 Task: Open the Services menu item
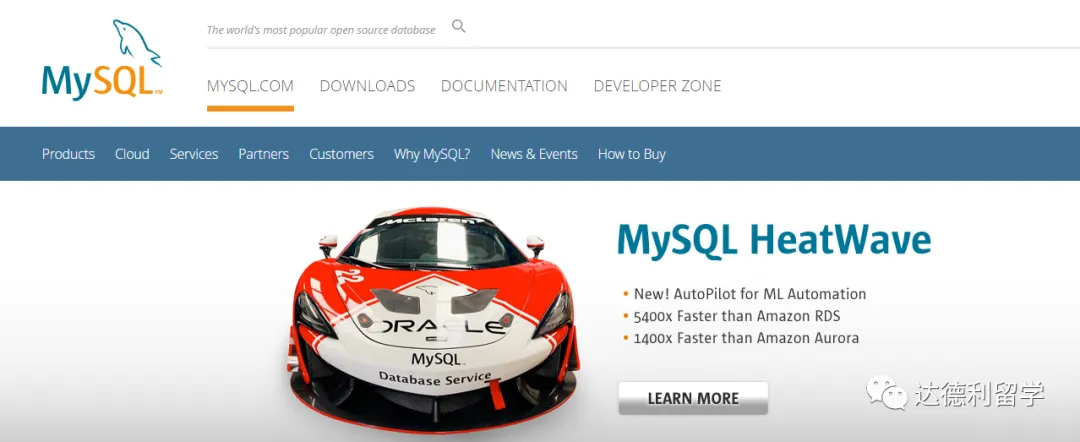tap(194, 154)
